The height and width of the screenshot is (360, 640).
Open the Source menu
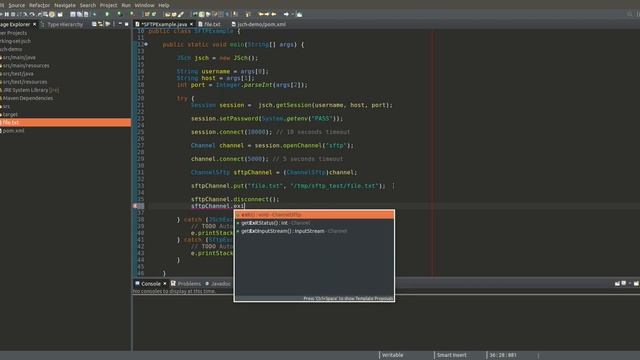point(17,5)
